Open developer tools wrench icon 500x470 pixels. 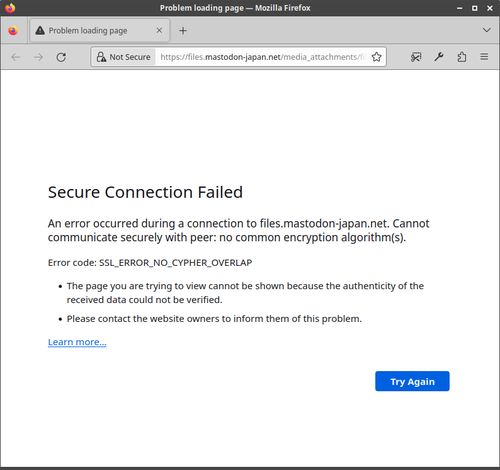coord(439,57)
